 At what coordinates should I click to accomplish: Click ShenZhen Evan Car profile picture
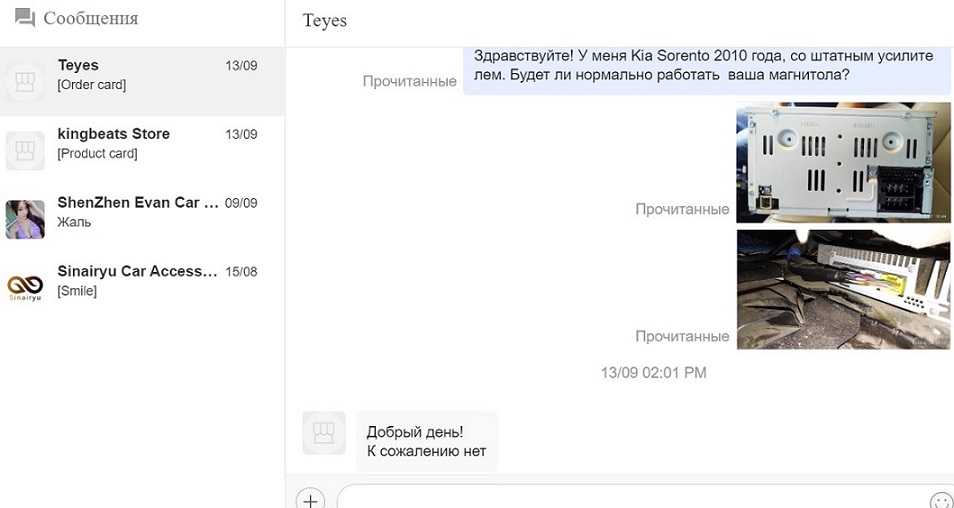(25, 219)
